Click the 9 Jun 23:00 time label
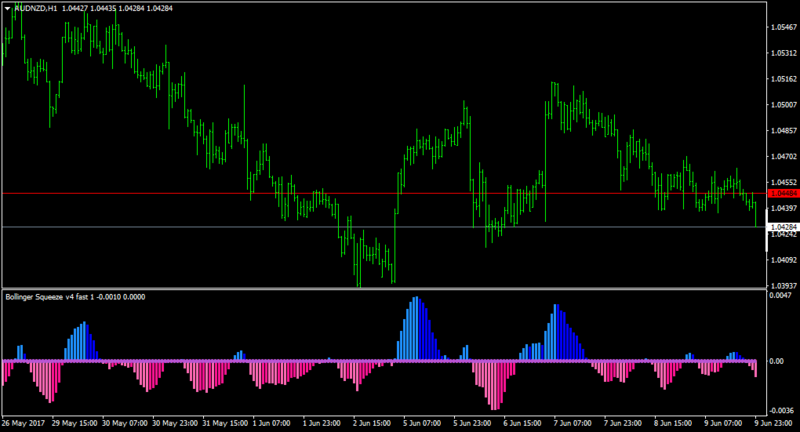 point(773,423)
